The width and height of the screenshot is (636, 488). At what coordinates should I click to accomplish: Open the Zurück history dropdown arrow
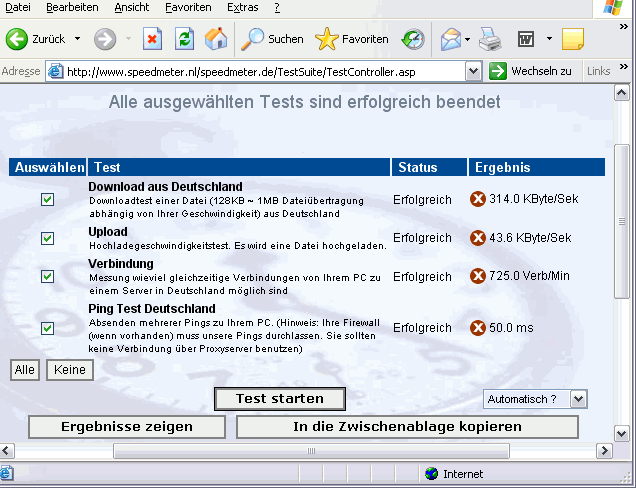77,39
